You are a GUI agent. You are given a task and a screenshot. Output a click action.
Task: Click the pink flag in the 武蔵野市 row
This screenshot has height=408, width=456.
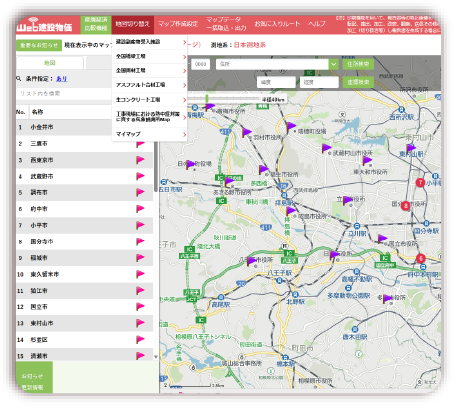[x=140, y=176]
